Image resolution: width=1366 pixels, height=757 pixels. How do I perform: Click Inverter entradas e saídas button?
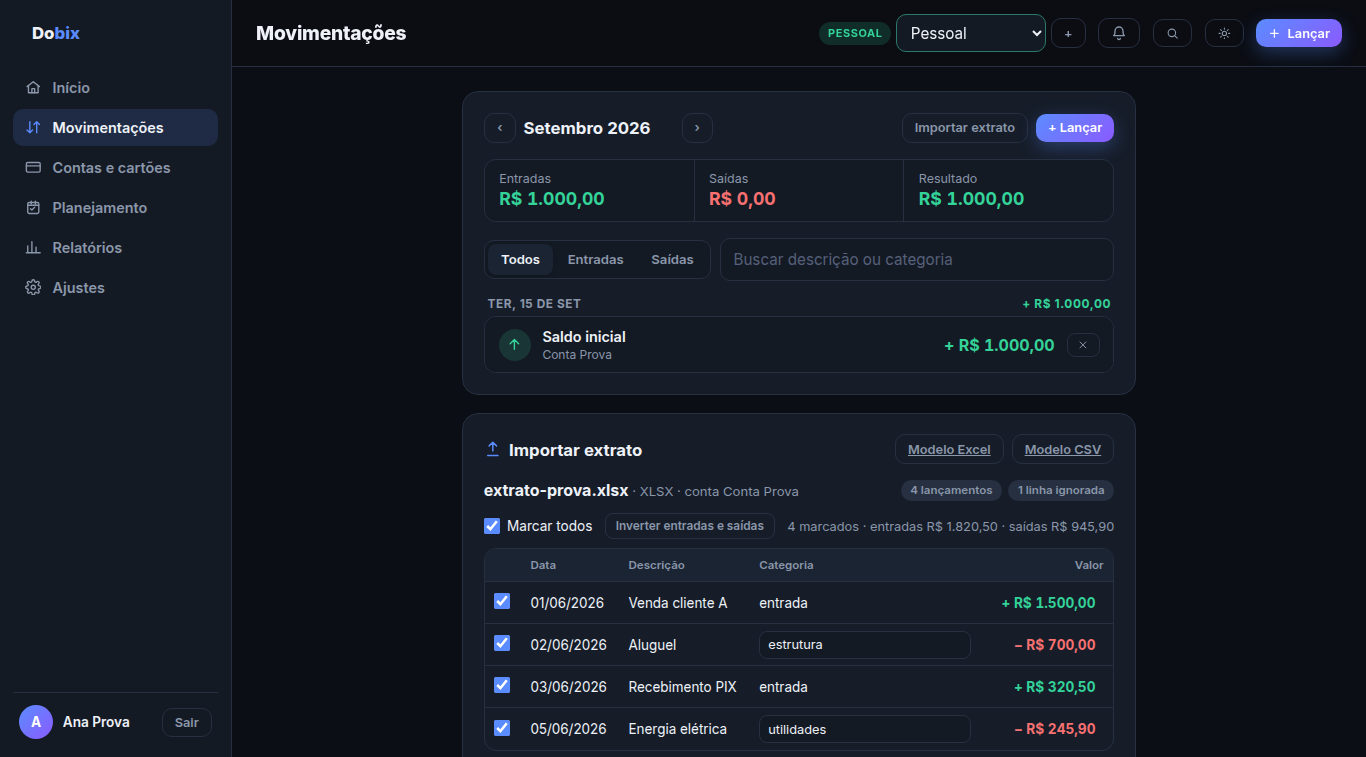pyautogui.click(x=690, y=526)
